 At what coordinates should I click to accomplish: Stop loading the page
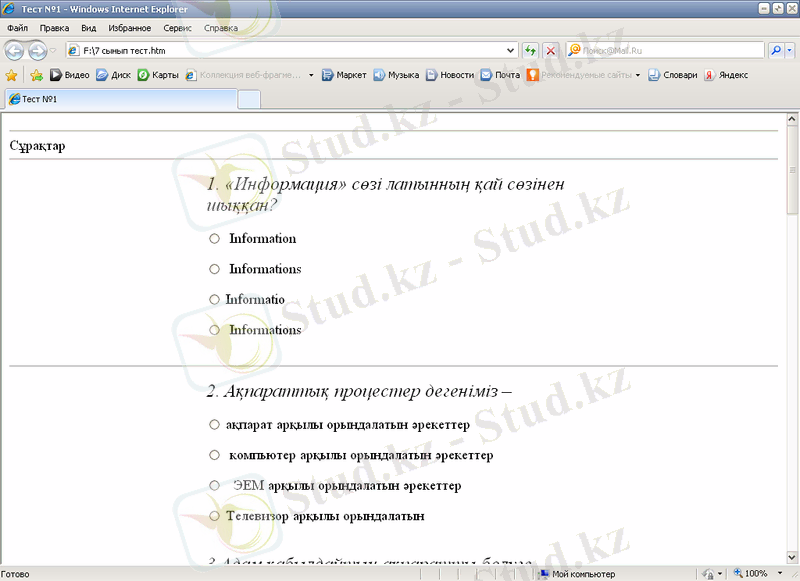click(550, 49)
